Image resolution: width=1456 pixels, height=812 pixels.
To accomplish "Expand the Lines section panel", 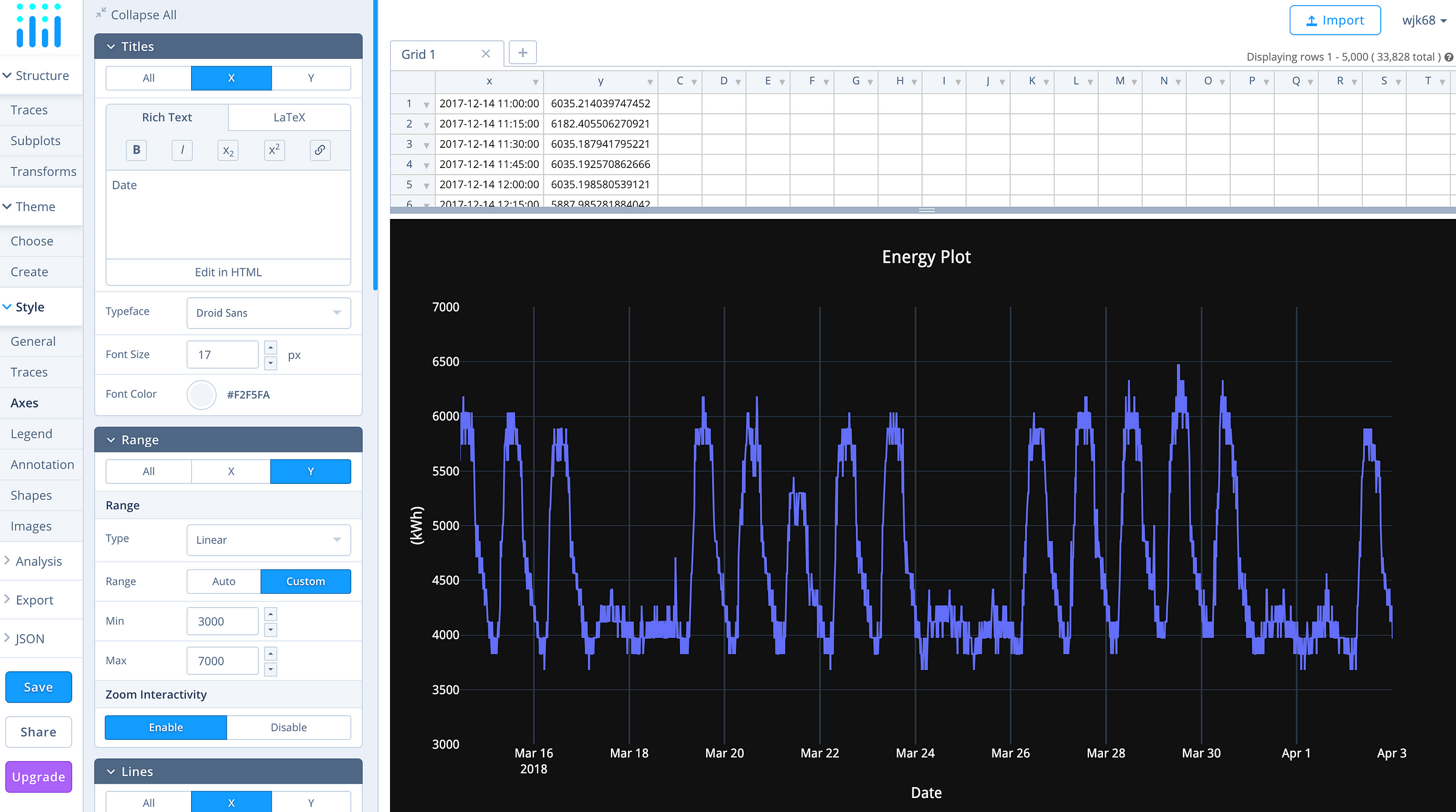I will click(229, 771).
